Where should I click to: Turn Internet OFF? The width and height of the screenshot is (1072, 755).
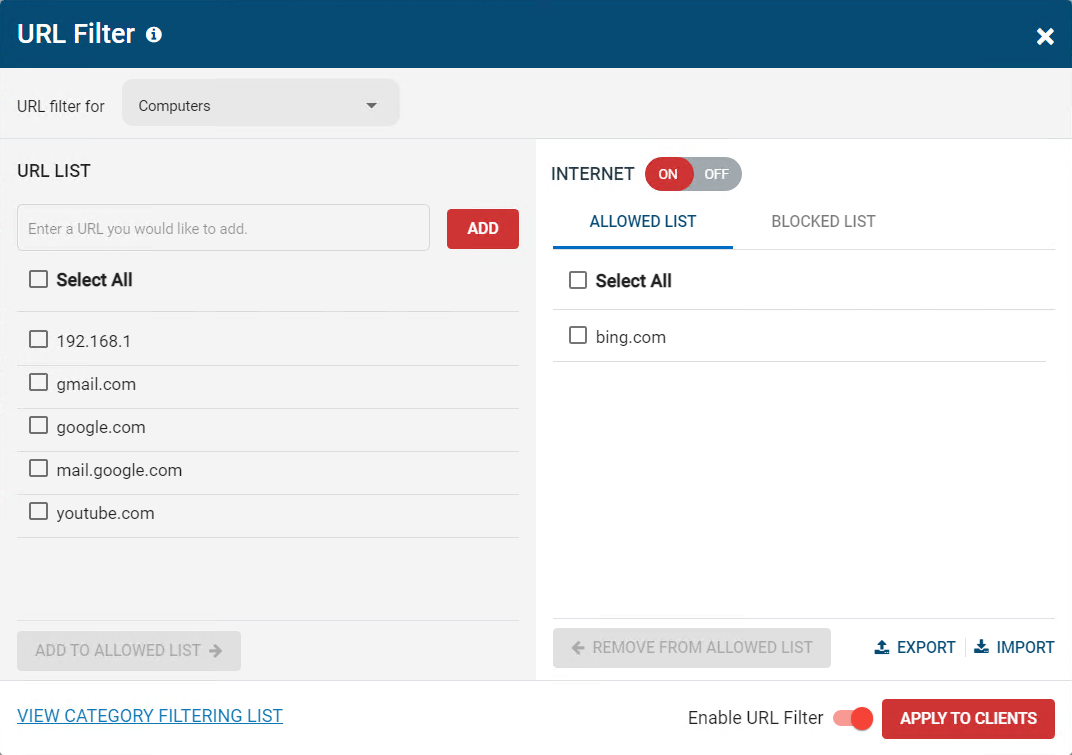(x=716, y=174)
